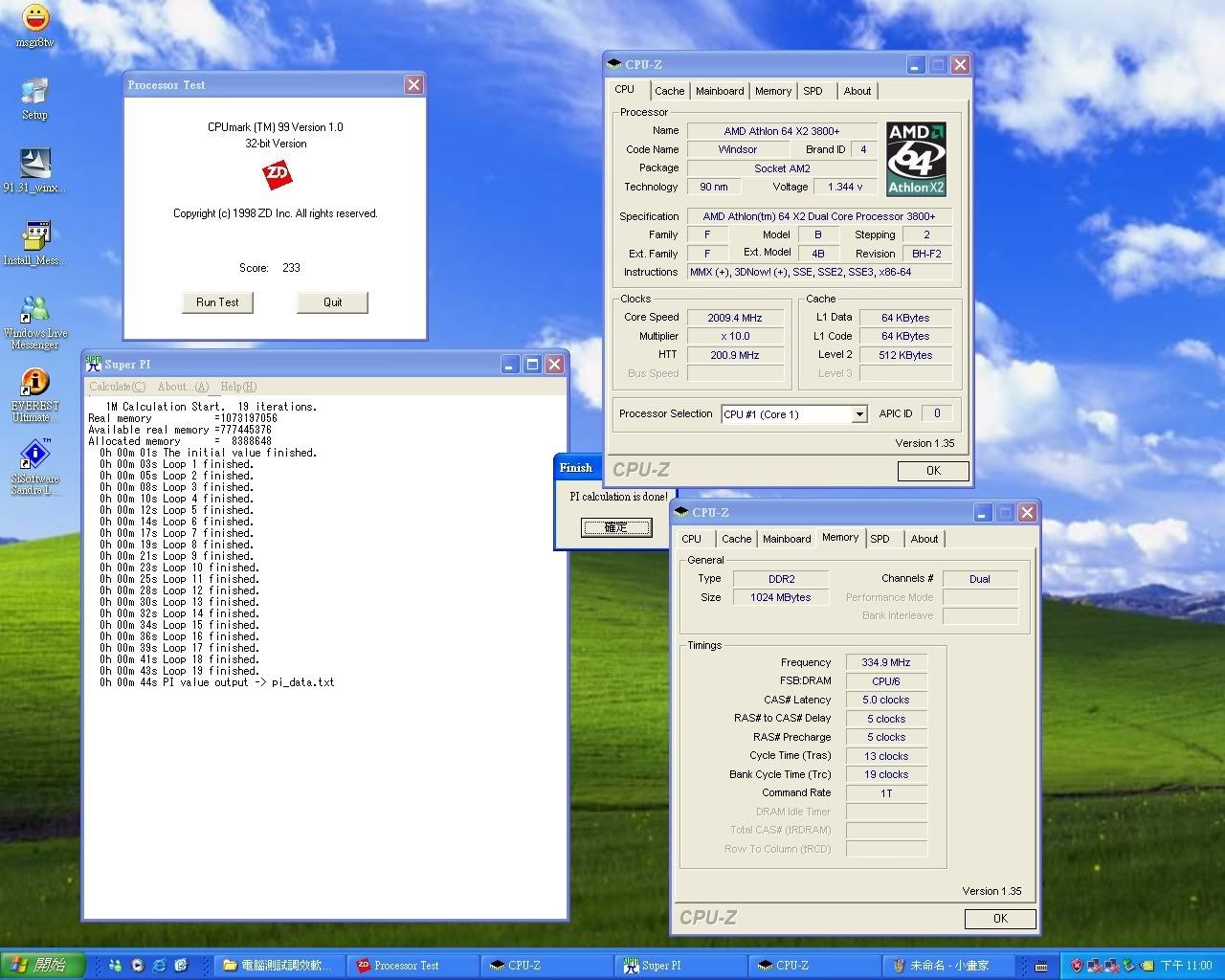Select the Setup desktop icon
Image resolution: width=1225 pixels, height=980 pixels.
pyautogui.click(x=34, y=98)
